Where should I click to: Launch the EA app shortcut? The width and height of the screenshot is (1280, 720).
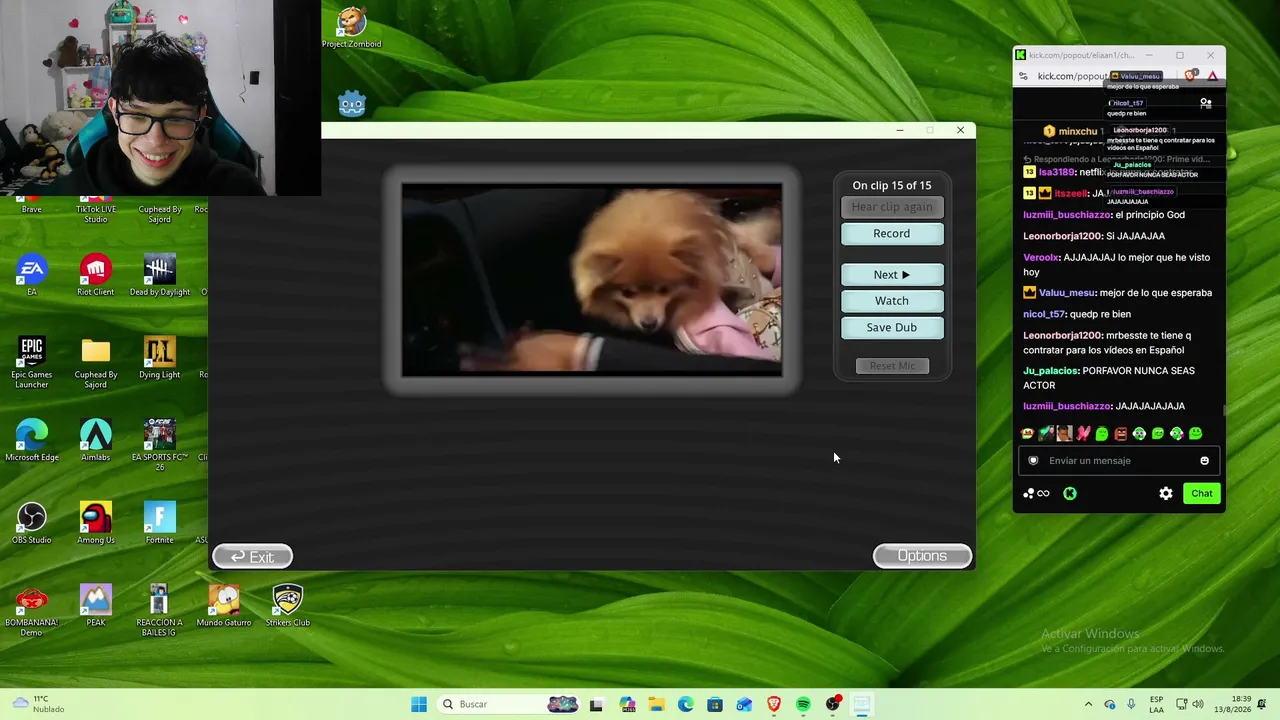(x=32, y=275)
